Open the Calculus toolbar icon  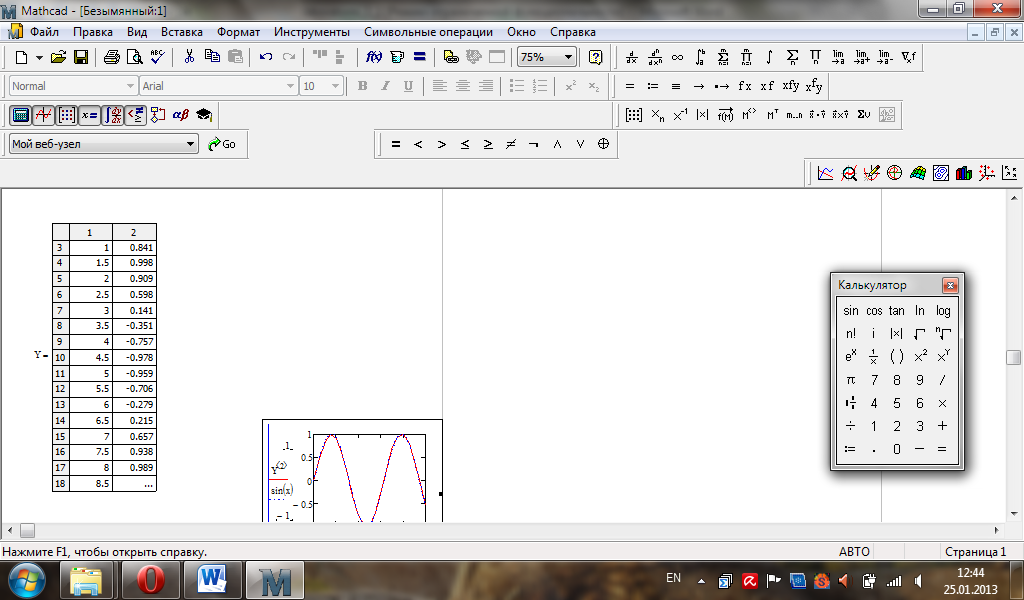pos(112,116)
